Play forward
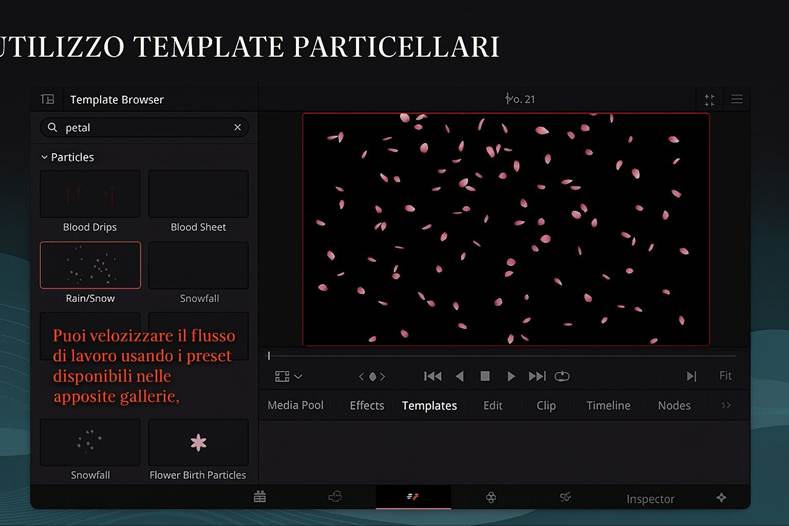The height and width of the screenshot is (526, 789). tap(511, 376)
